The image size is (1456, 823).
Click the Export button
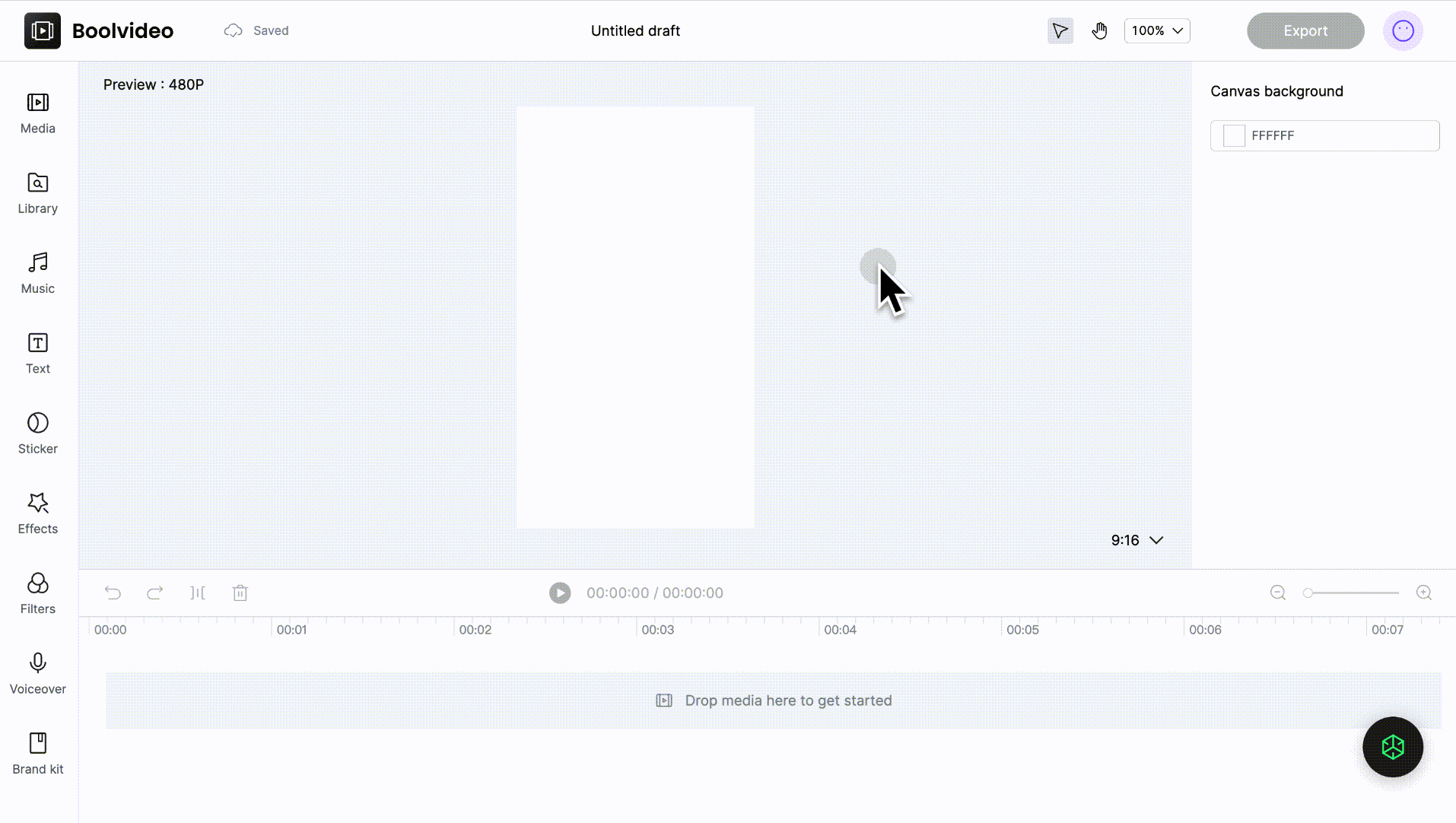pyautogui.click(x=1305, y=31)
